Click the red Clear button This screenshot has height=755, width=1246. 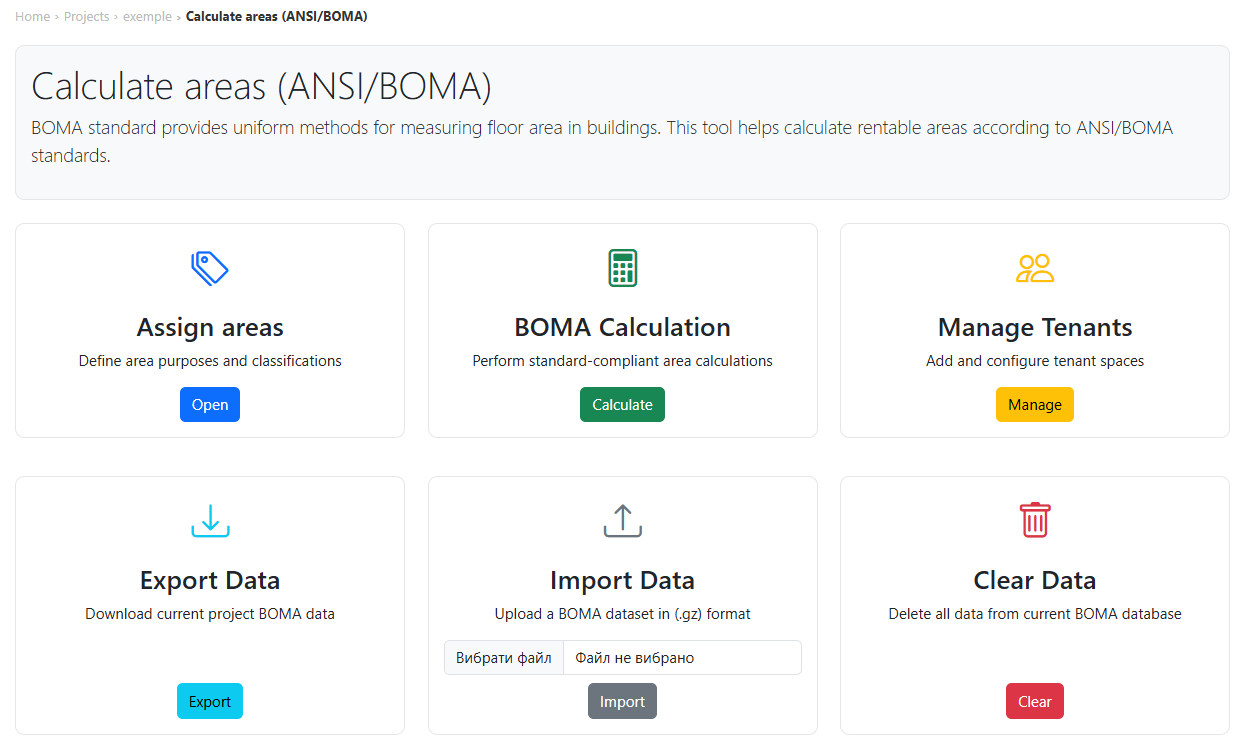[1035, 702]
